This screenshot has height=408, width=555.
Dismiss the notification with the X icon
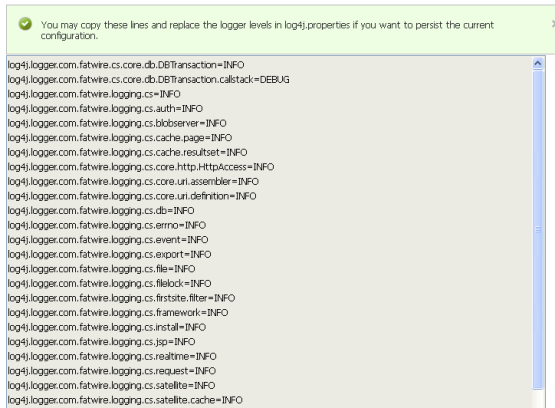coord(553,24)
